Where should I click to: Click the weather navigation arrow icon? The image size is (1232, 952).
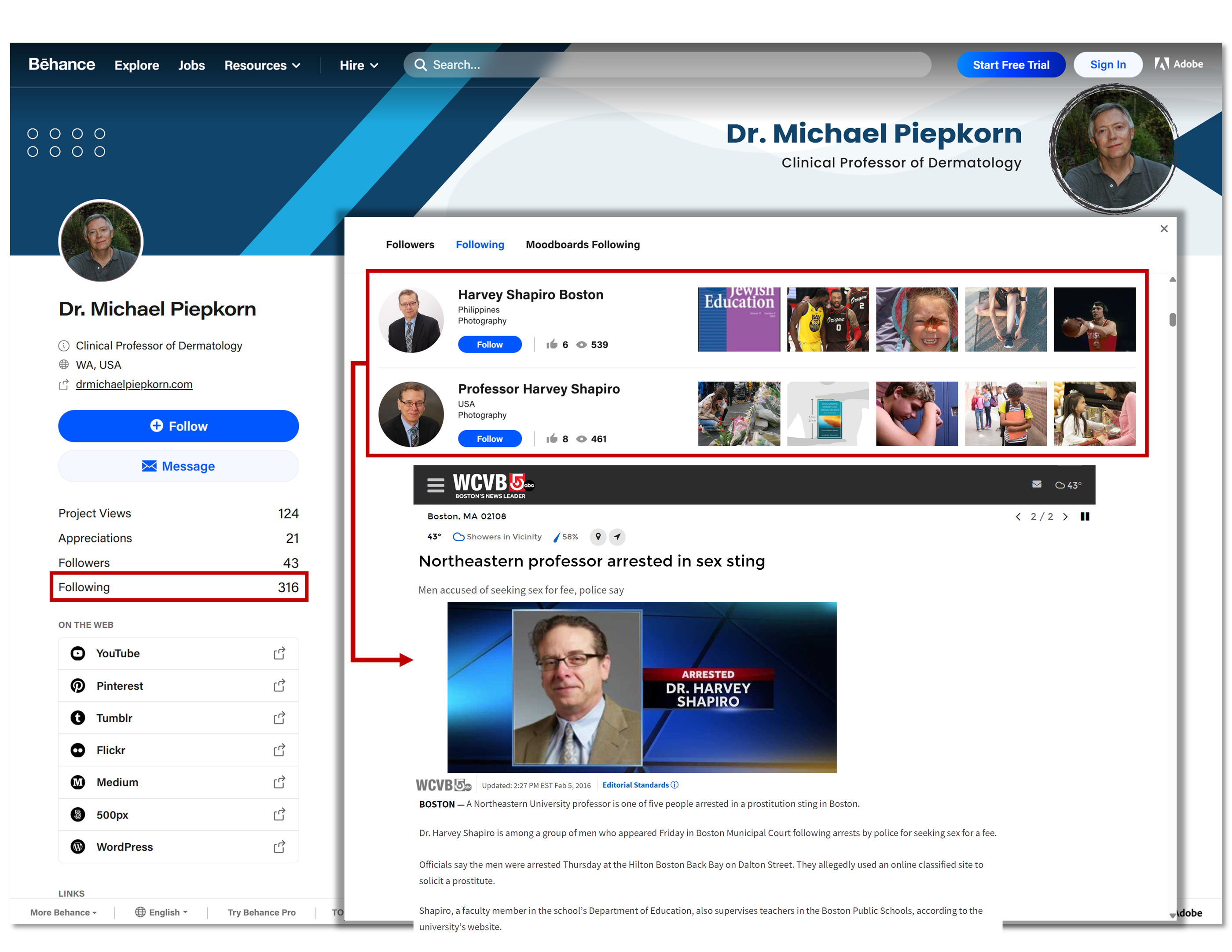(x=618, y=537)
